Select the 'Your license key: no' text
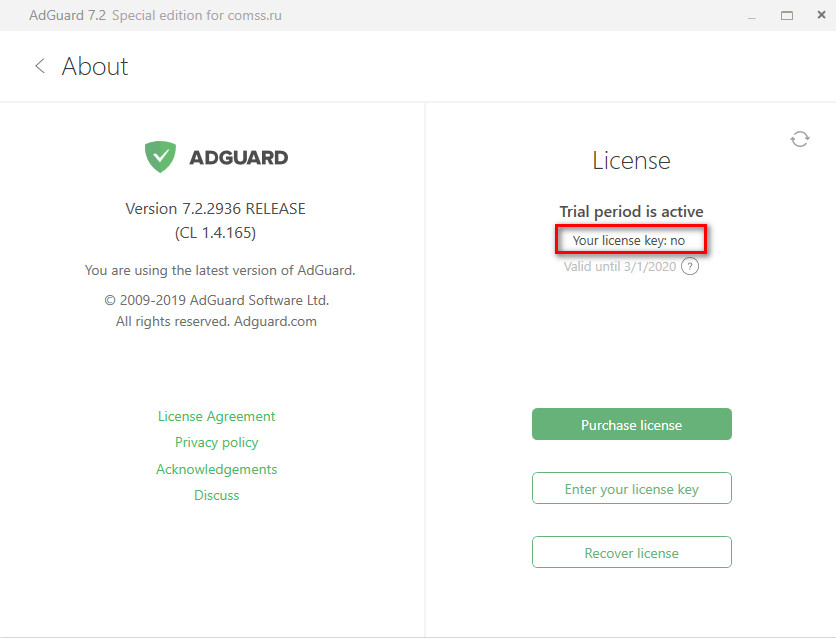The height and width of the screenshot is (638, 836). click(629, 240)
